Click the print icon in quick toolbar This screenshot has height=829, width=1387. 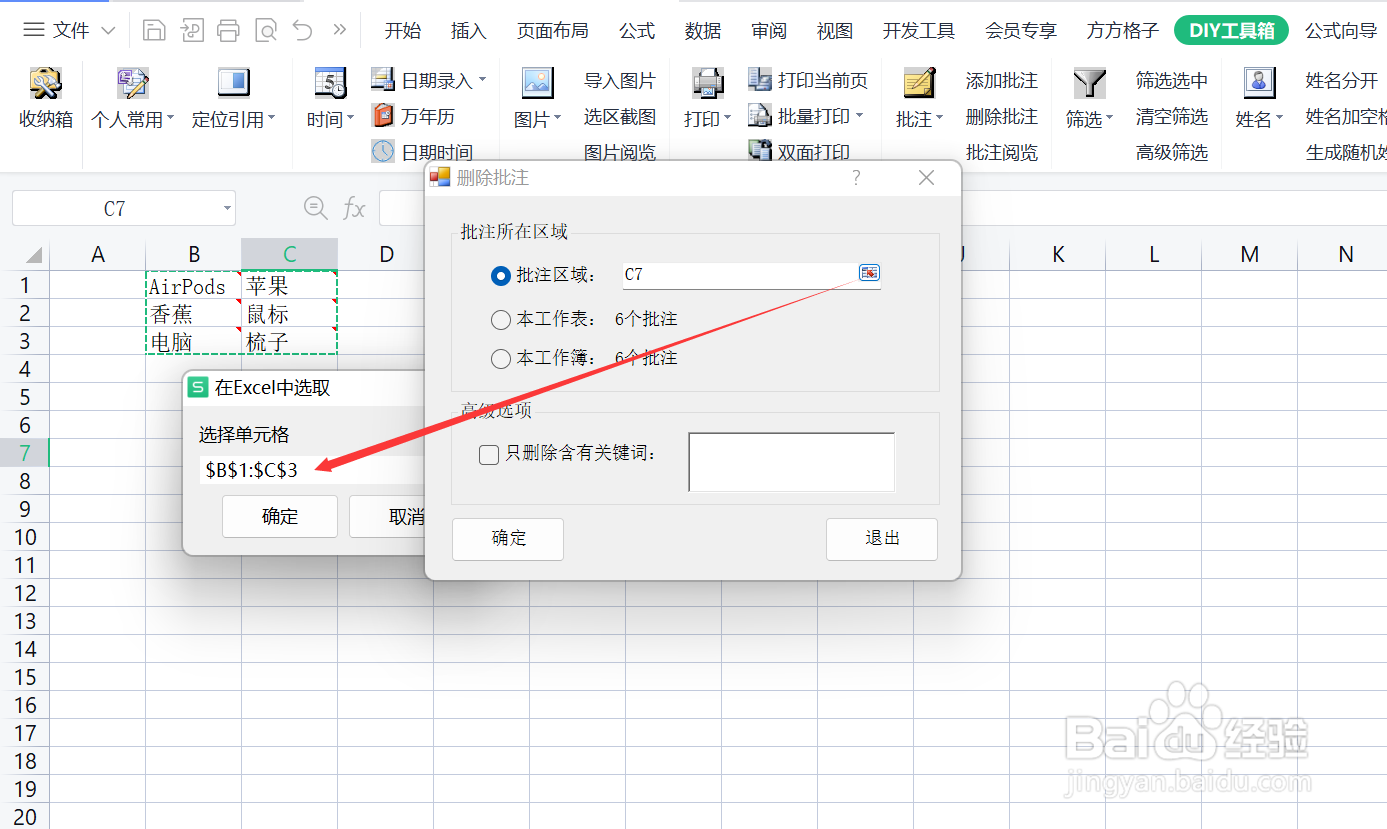(x=228, y=30)
